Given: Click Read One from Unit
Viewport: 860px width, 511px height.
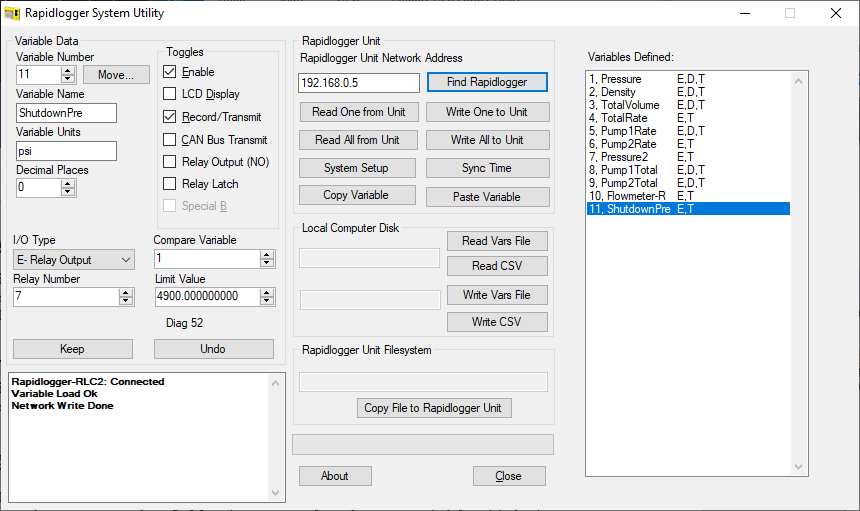Looking at the screenshot, I should click(x=359, y=112).
